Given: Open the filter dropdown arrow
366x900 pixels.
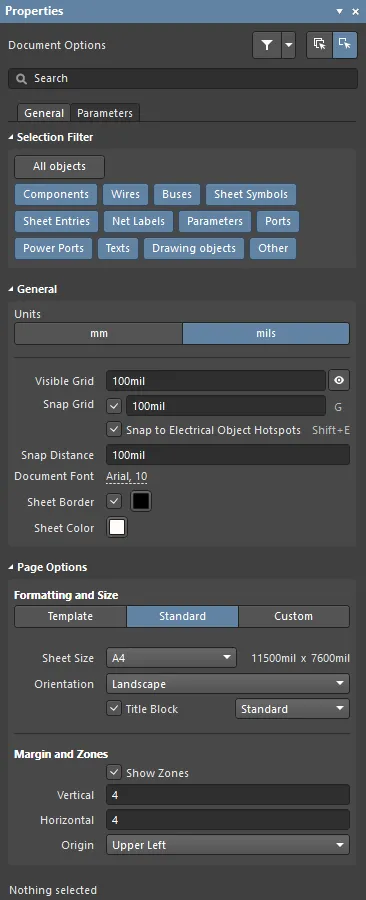Looking at the screenshot, I should [289, 45].
